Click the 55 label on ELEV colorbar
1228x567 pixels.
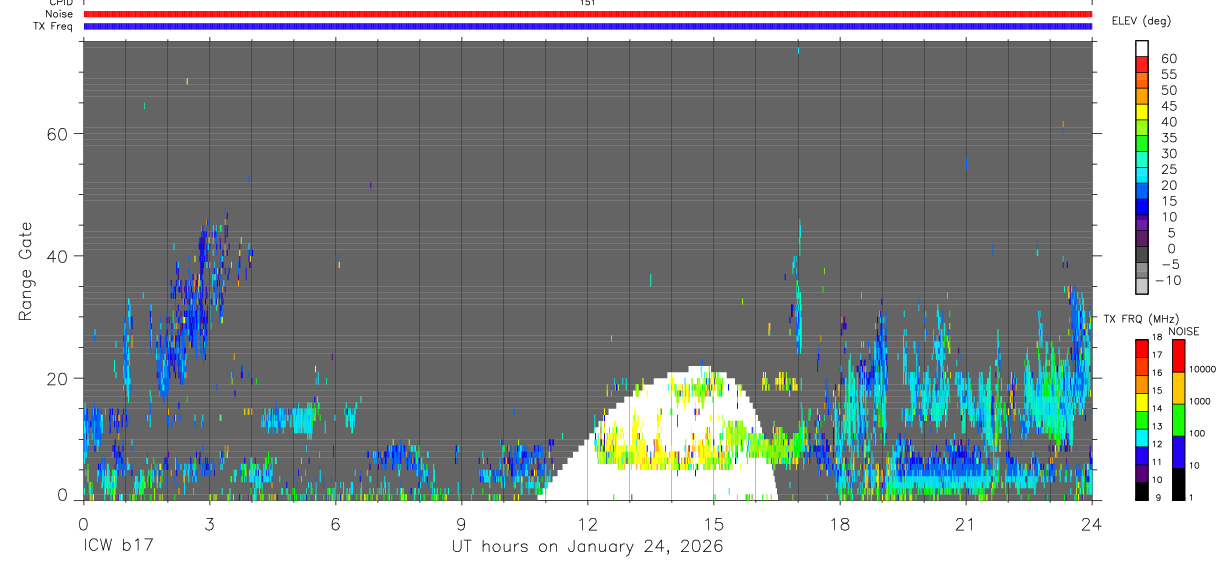tap(1168, 75)
